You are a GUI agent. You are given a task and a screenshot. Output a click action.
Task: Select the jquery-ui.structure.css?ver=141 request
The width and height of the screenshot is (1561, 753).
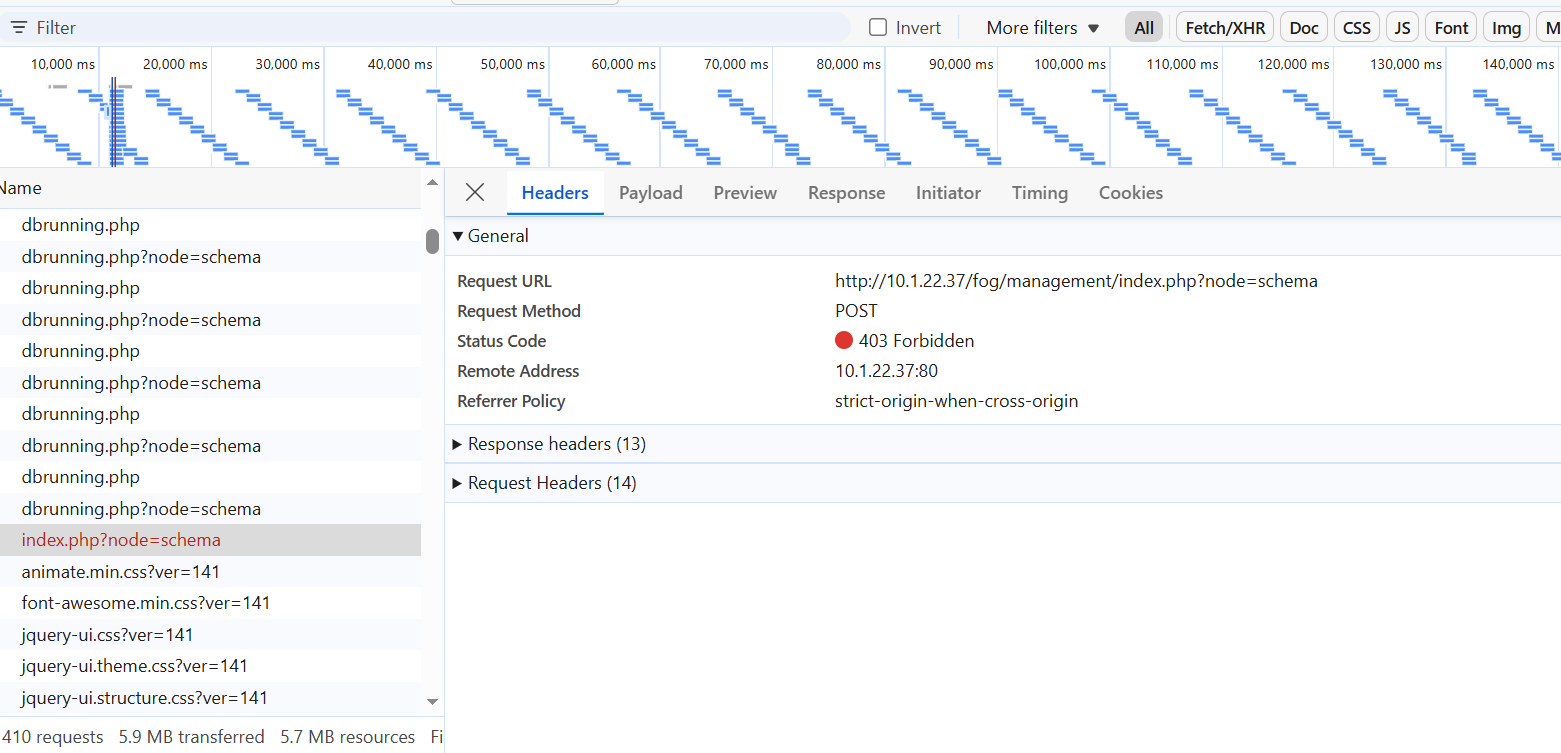[210, 698]
